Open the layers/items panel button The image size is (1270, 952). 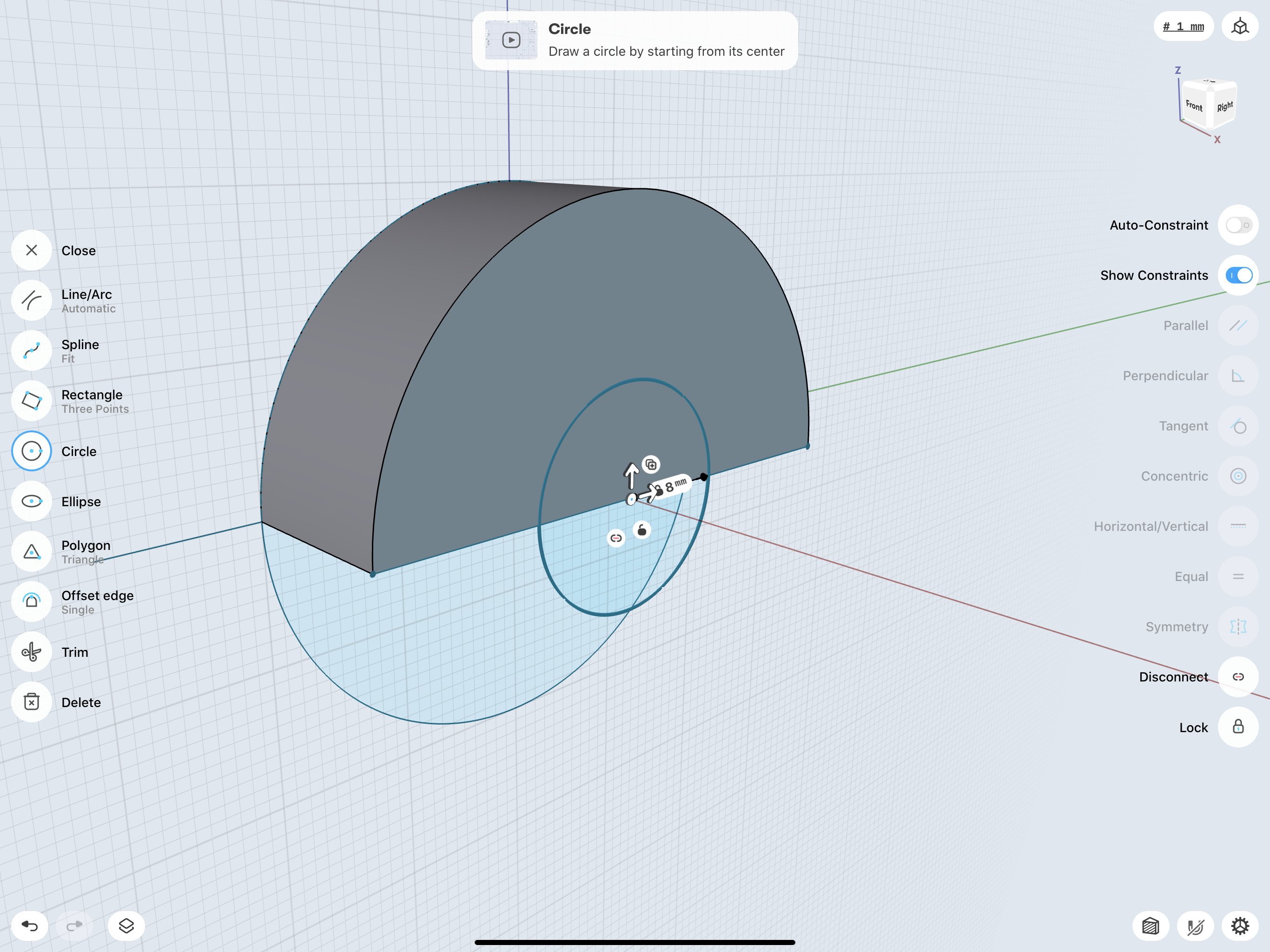coord(126,926)
